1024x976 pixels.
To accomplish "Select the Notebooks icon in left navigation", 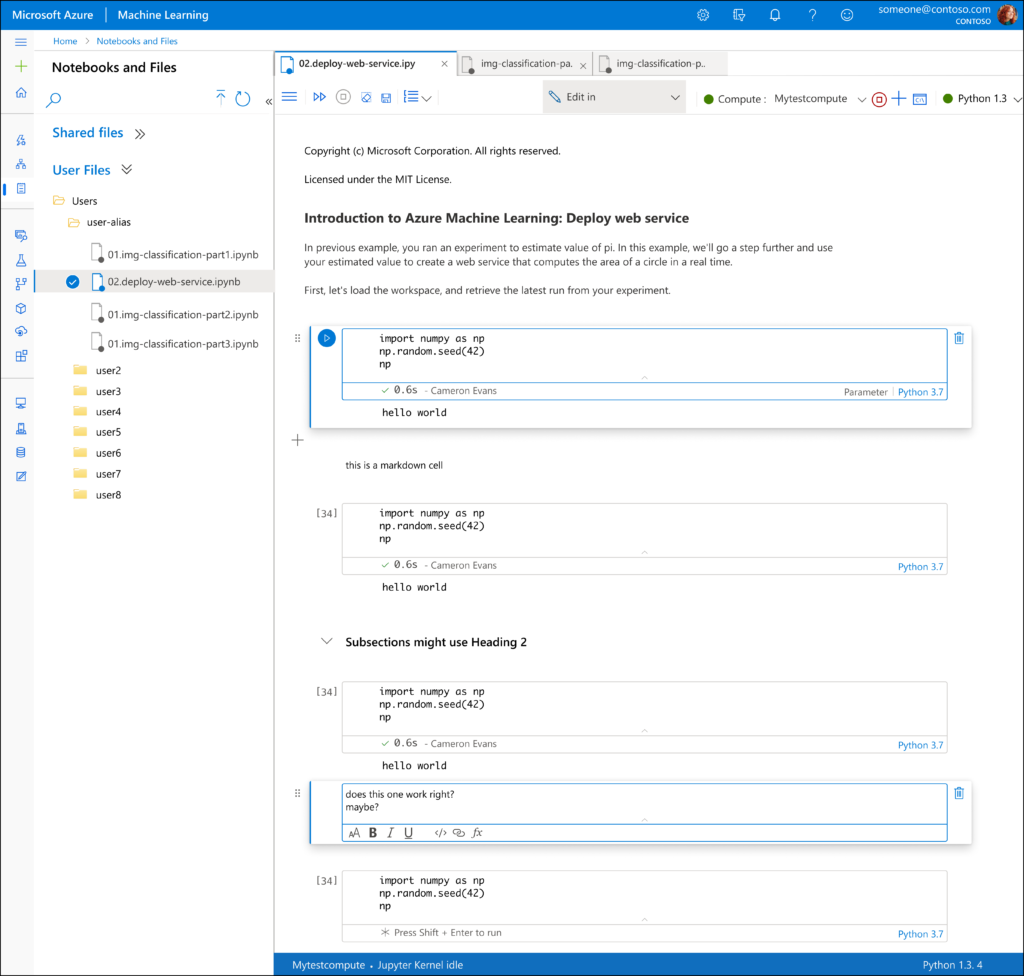I will pos(18,189).
